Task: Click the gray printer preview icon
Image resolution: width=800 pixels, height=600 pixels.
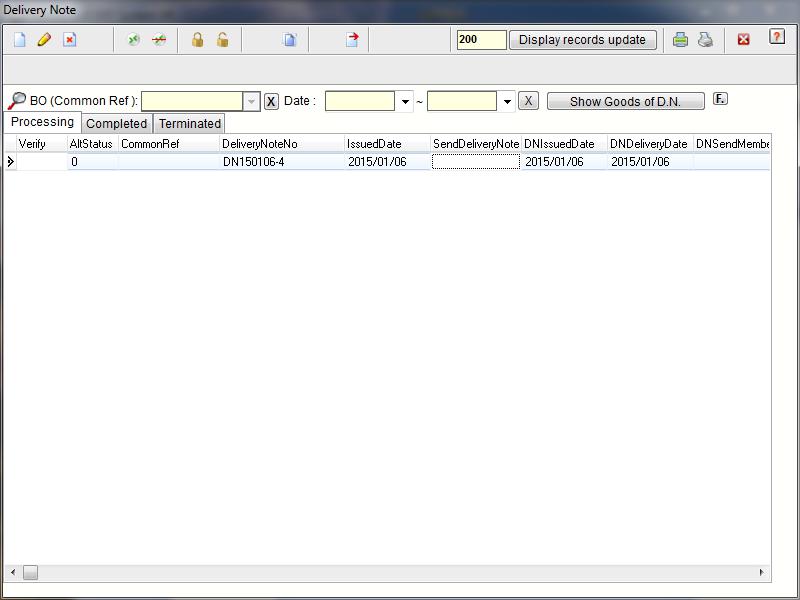Action: pyautogui.click(x=705, y=39)
